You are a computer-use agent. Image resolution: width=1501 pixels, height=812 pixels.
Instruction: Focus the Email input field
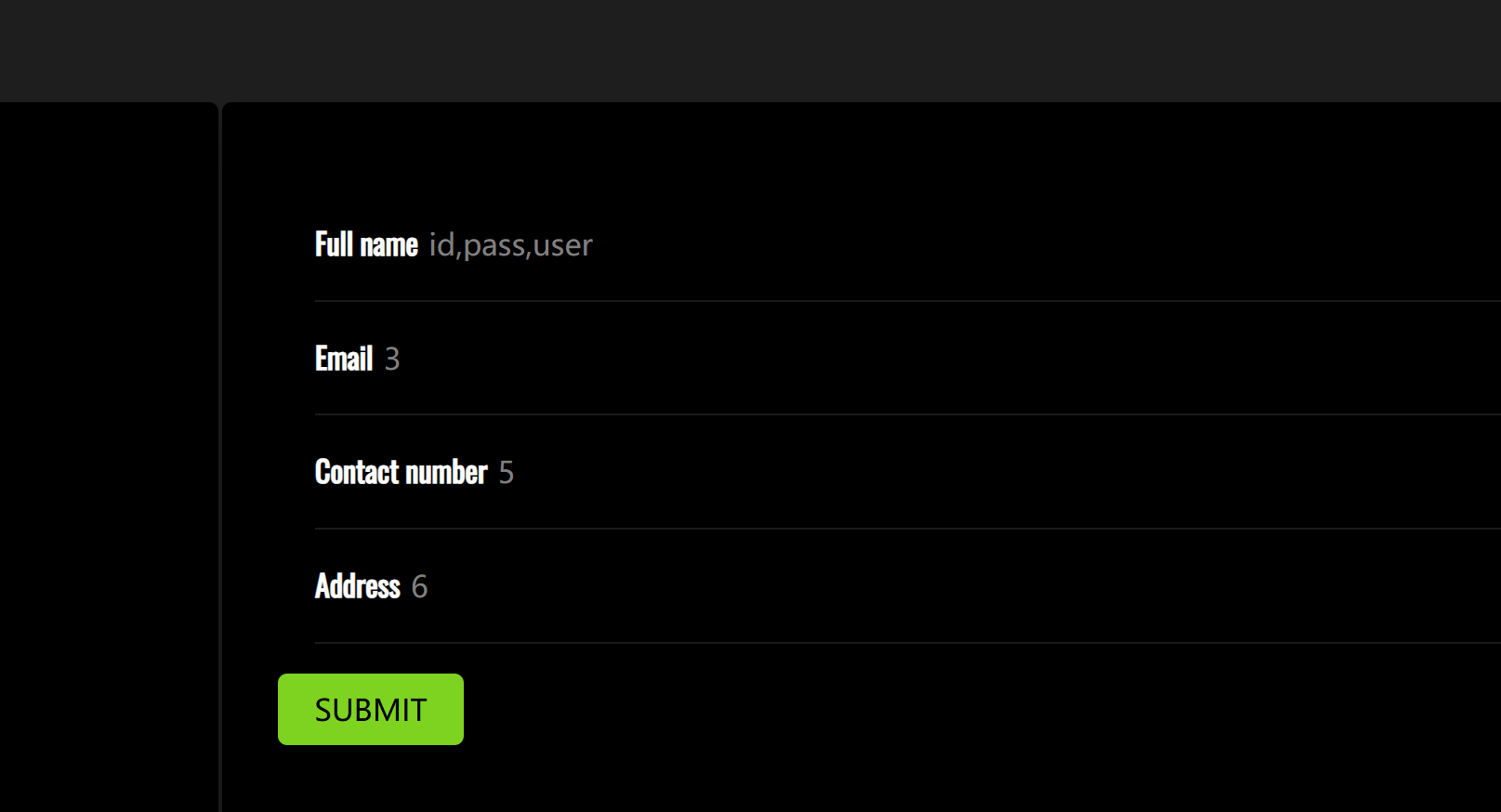(929, 359)
